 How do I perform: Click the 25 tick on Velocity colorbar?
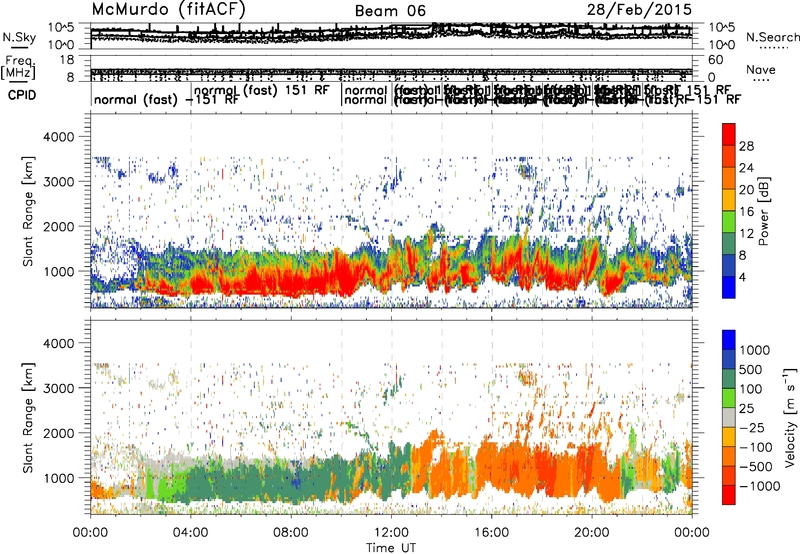[x=747, y=408]
